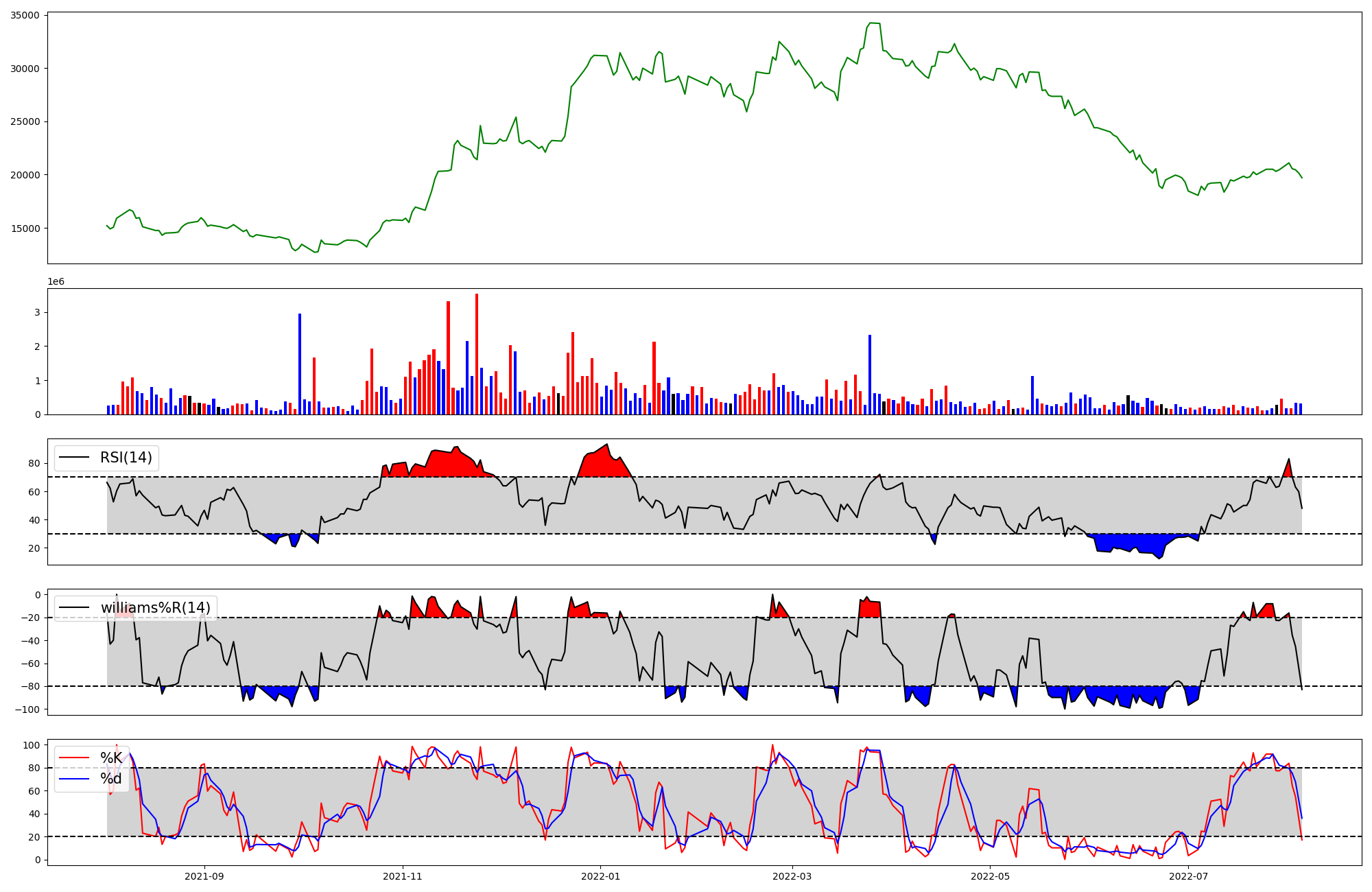Viewport: 1372px width, 892px height.
Task: Click the black RSI legend line sample
Action: (75, 458)
